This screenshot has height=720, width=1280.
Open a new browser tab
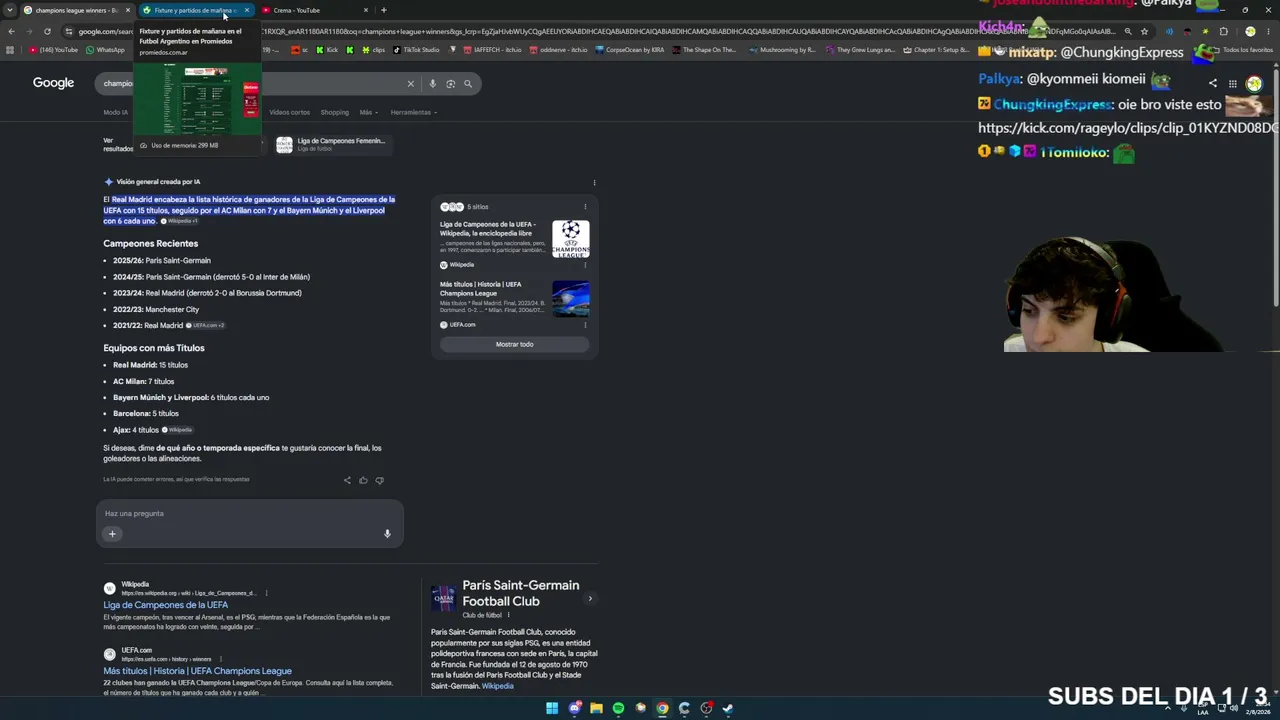tap(383, 10)
